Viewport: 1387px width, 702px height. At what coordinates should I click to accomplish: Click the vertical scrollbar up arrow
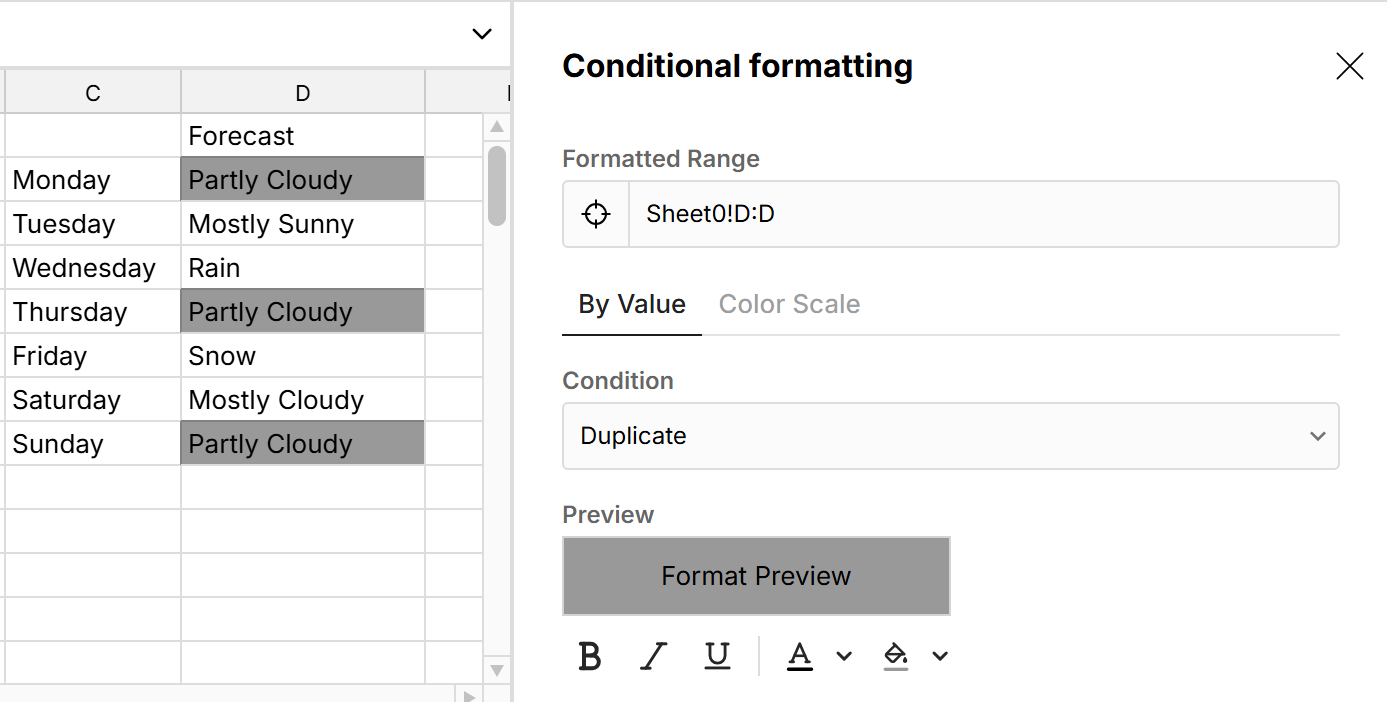496,124
